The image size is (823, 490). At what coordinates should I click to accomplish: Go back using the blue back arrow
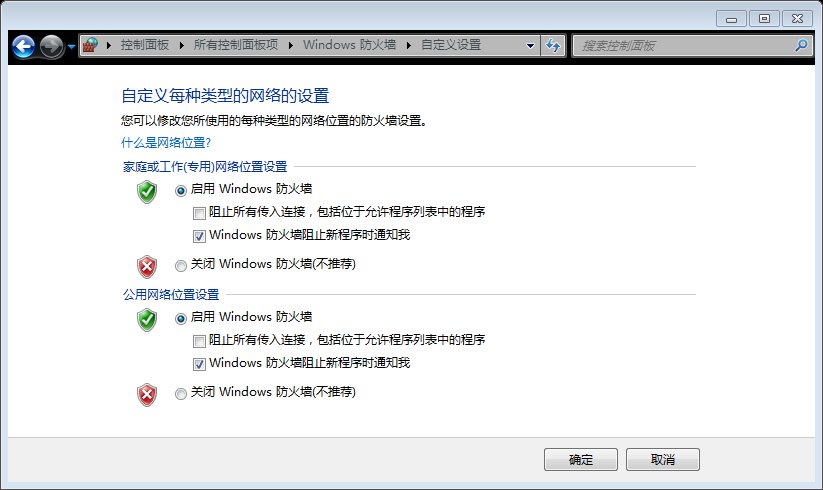click(24, 46)
